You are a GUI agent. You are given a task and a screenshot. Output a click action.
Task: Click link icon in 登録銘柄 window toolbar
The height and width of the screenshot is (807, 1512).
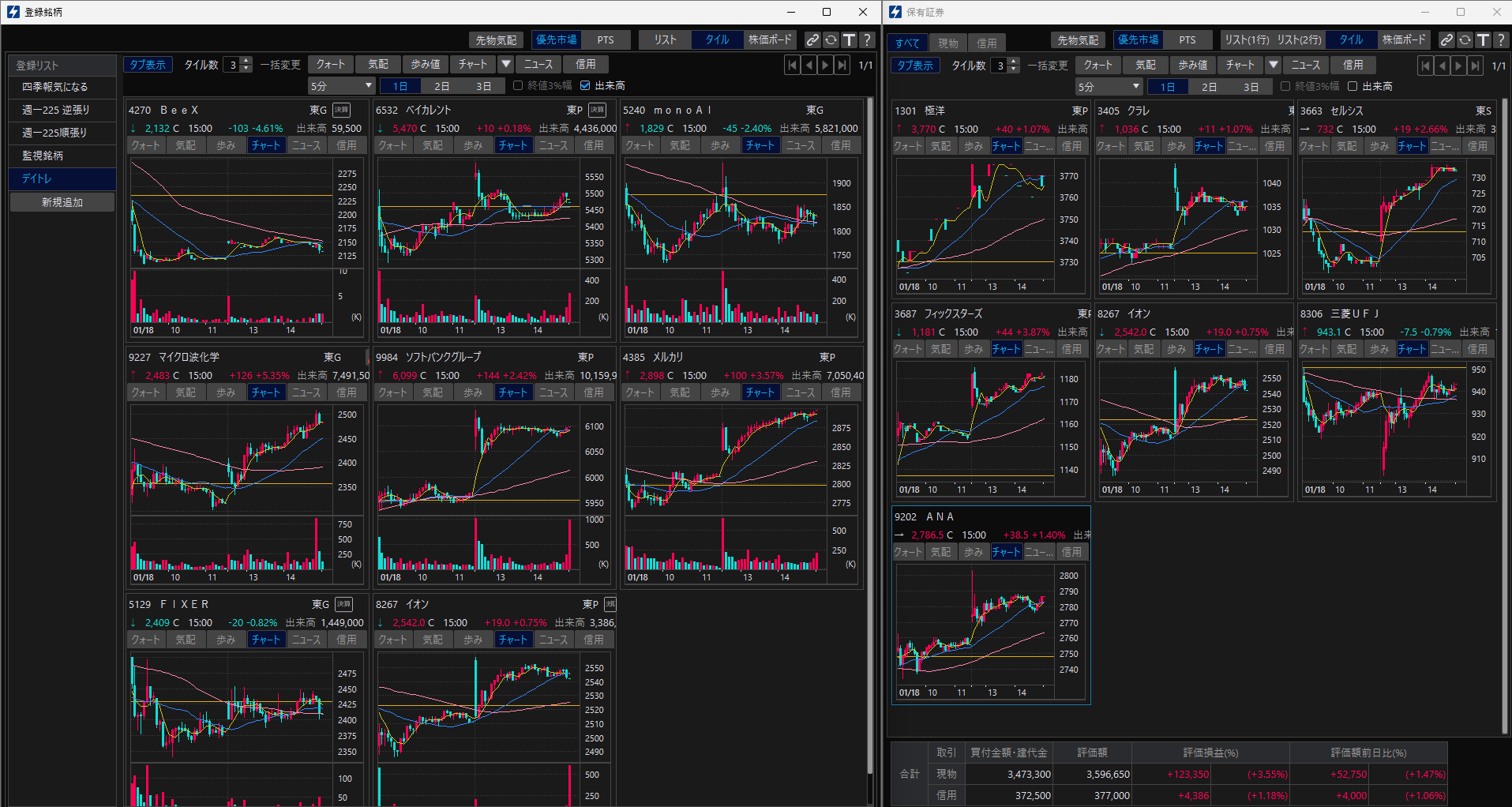(812, 39)
